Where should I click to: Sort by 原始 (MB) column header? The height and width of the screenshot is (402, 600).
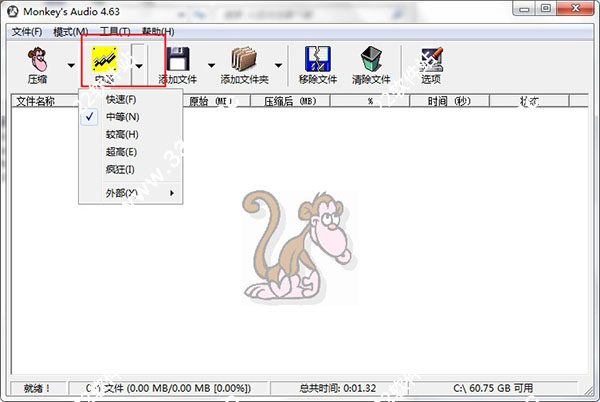pos(216,101)
